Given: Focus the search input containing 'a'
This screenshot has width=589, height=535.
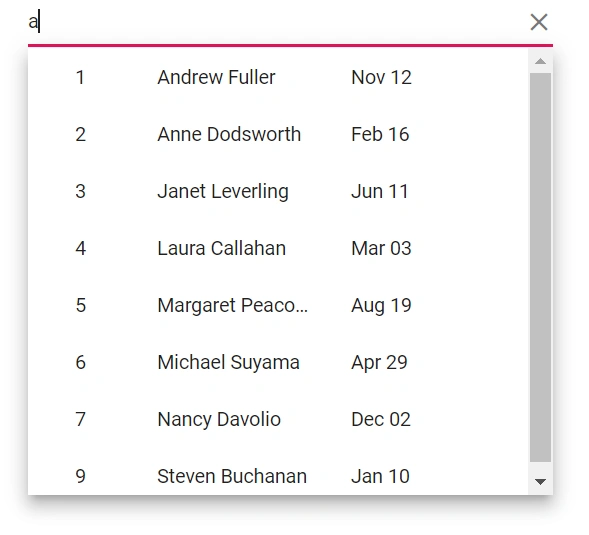Looking at the screenshot, I should click(x=276, y=22).
